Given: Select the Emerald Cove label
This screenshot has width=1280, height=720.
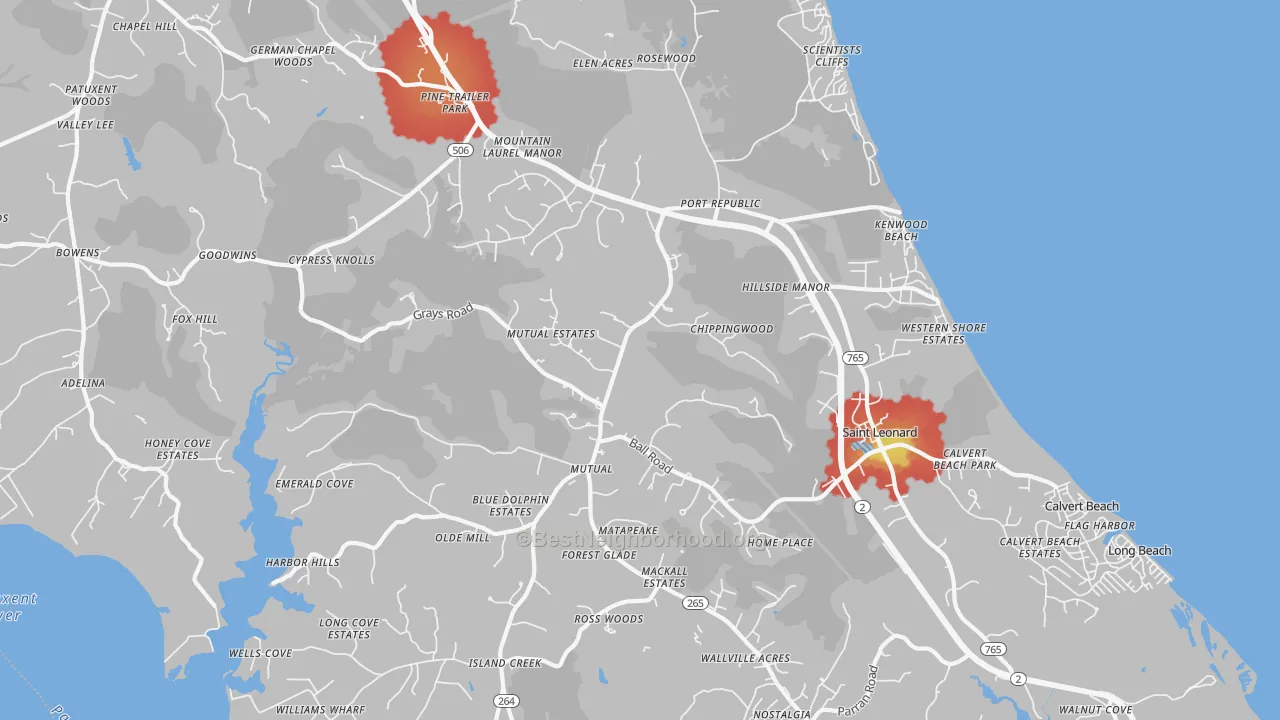Looking at the screenshot, I should click(314, 484).
